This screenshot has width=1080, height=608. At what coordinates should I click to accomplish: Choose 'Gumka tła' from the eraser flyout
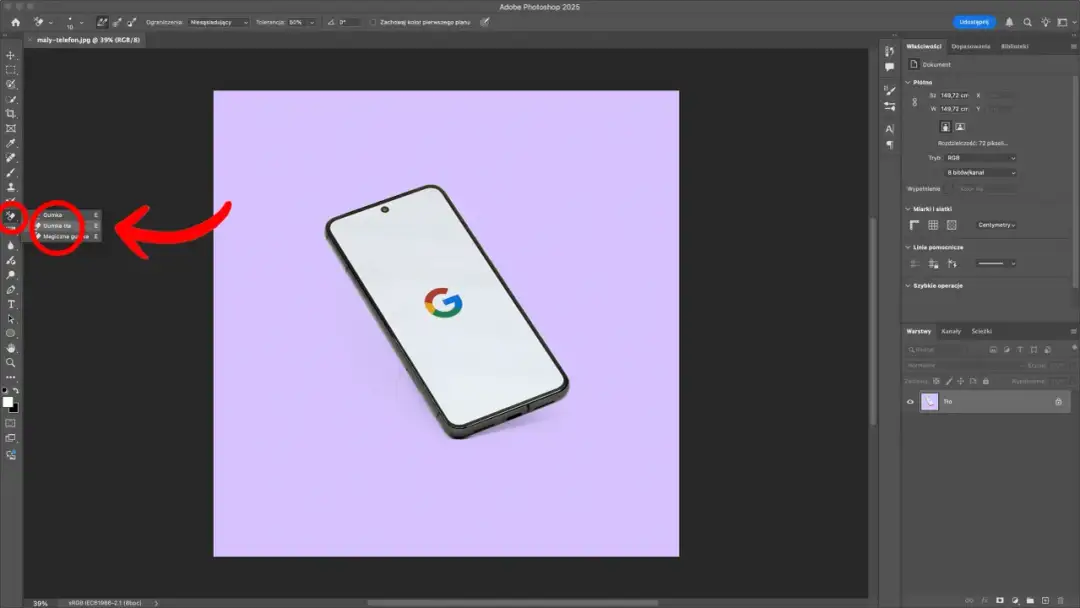tap(58, 226)
